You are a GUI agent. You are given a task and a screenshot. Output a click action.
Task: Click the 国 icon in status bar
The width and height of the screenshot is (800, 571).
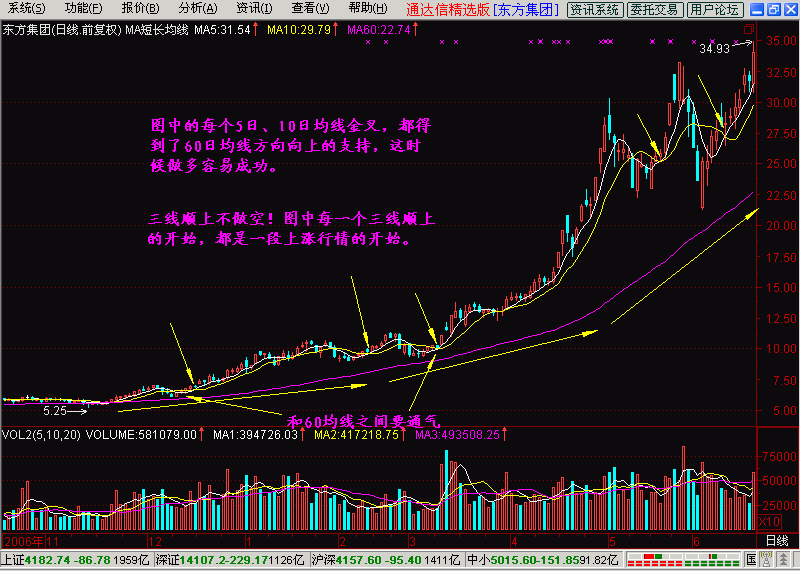point(750,561)
